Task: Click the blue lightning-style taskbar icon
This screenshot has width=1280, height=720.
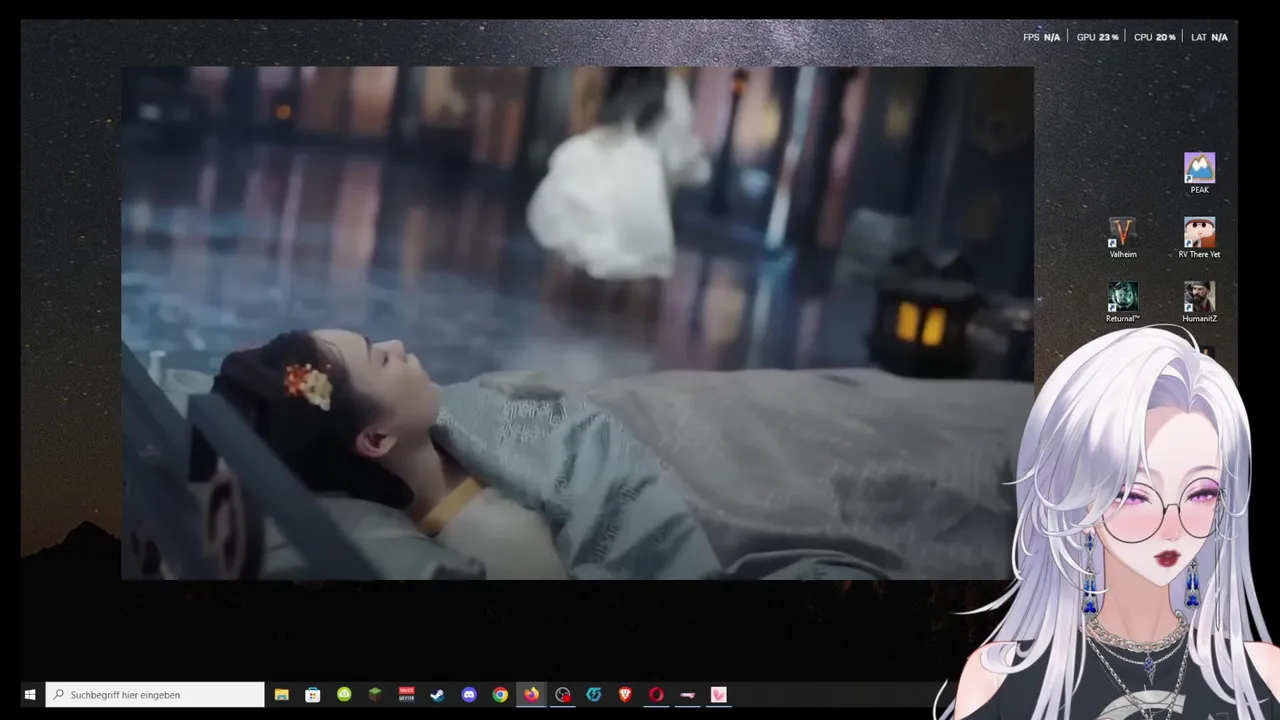Action: coord(594,695)
